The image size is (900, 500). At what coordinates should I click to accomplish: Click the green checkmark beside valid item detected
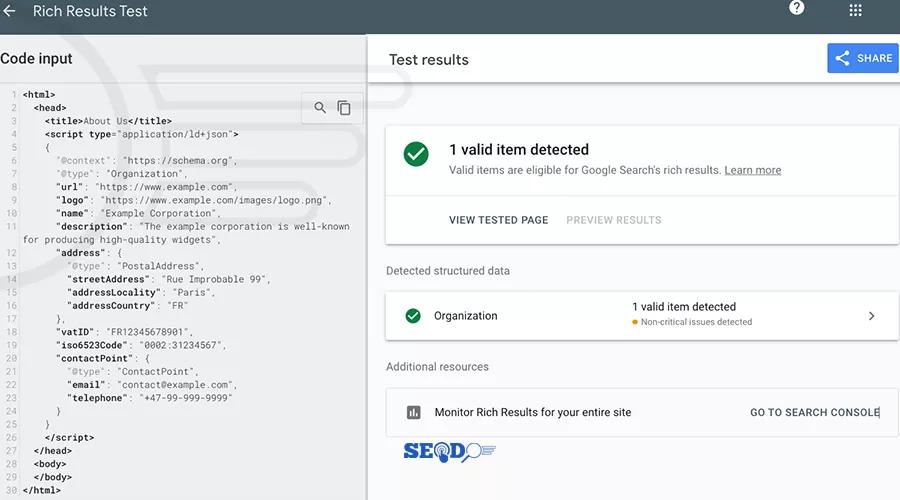(x=416, y=155)
